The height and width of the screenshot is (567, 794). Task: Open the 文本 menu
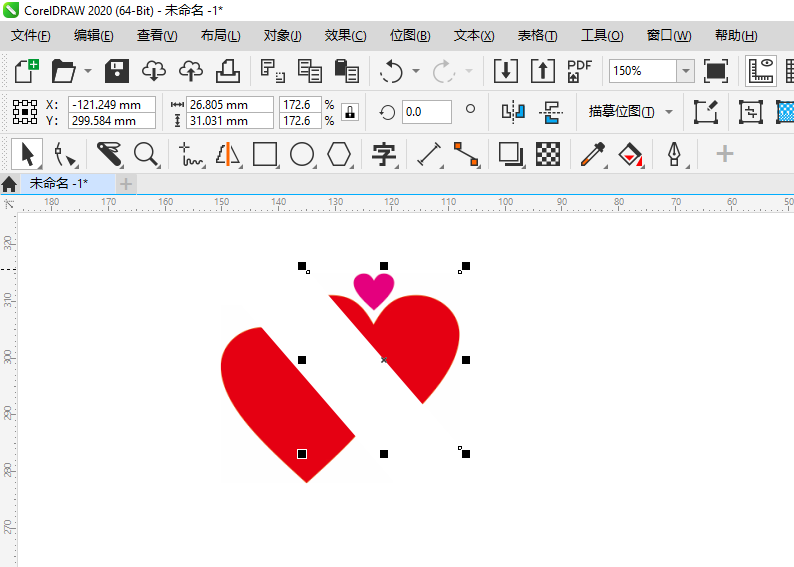(474, 35)
